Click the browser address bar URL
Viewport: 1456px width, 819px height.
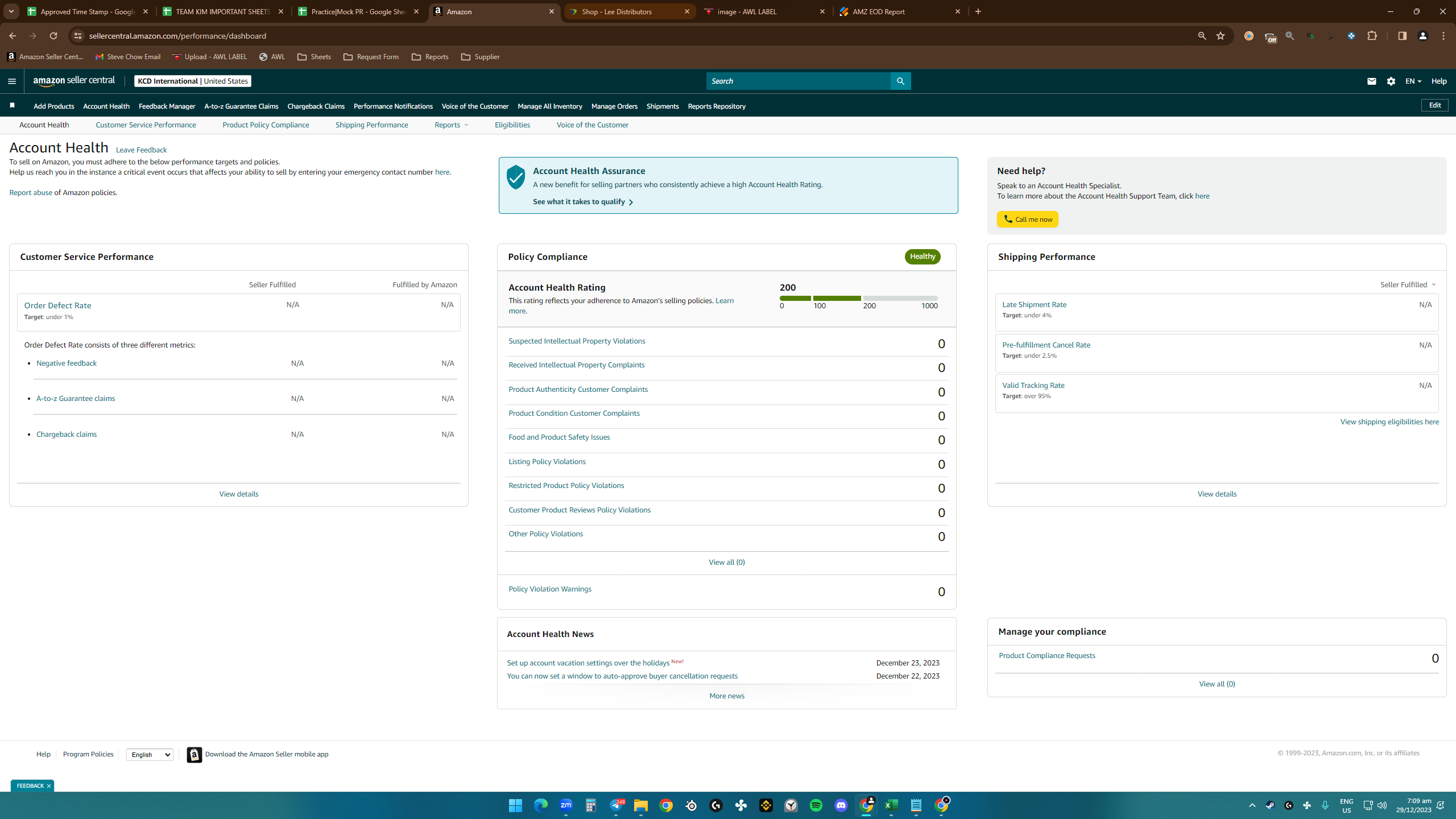(x=177, y=36)
